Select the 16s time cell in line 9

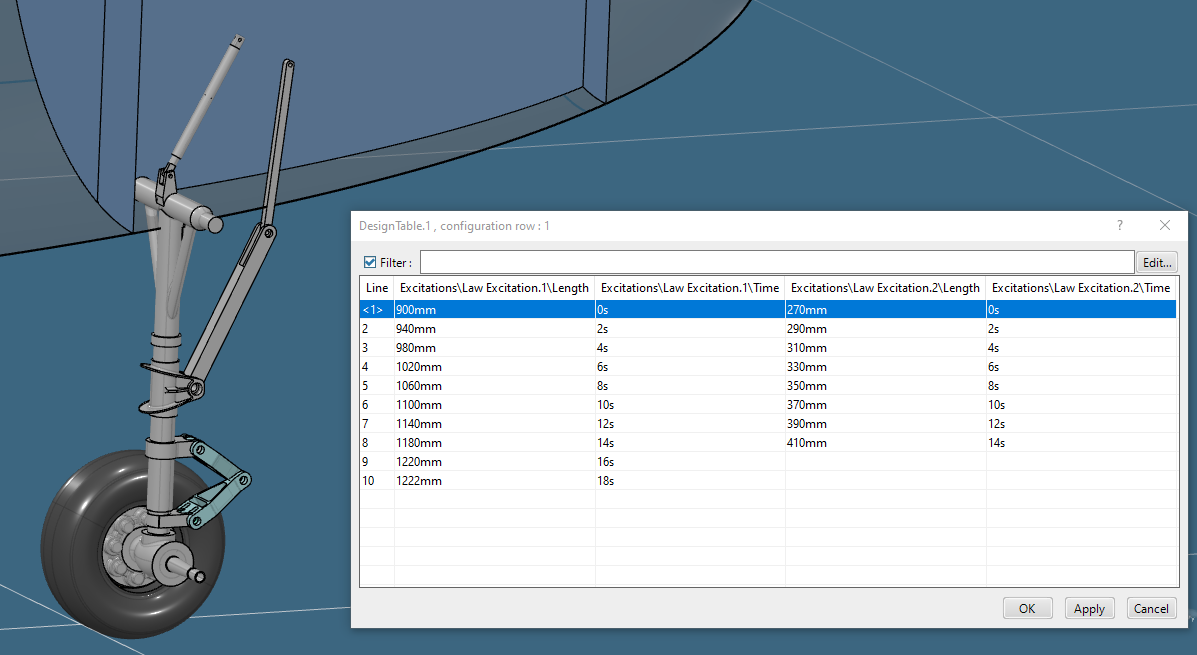click(606, 462)
